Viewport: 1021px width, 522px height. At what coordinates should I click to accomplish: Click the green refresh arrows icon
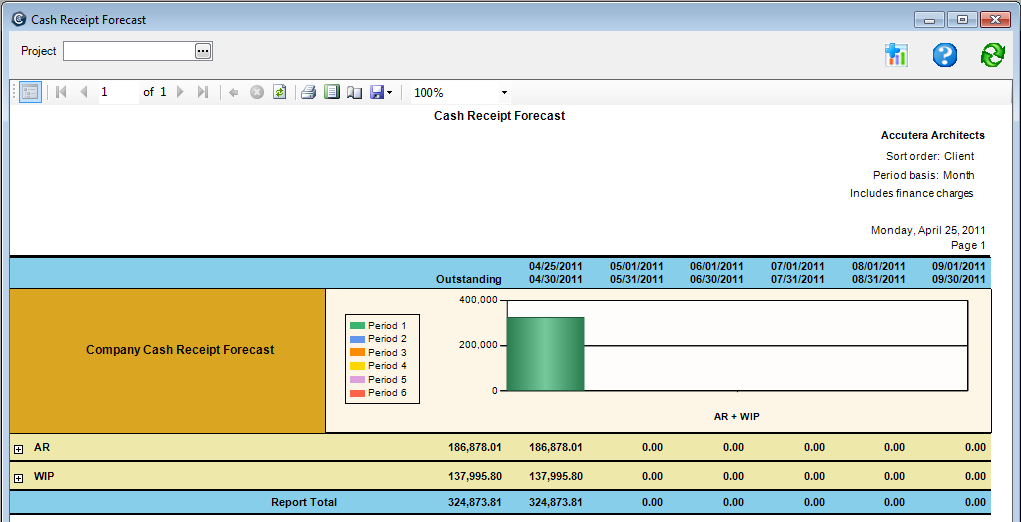pos(992,55)
